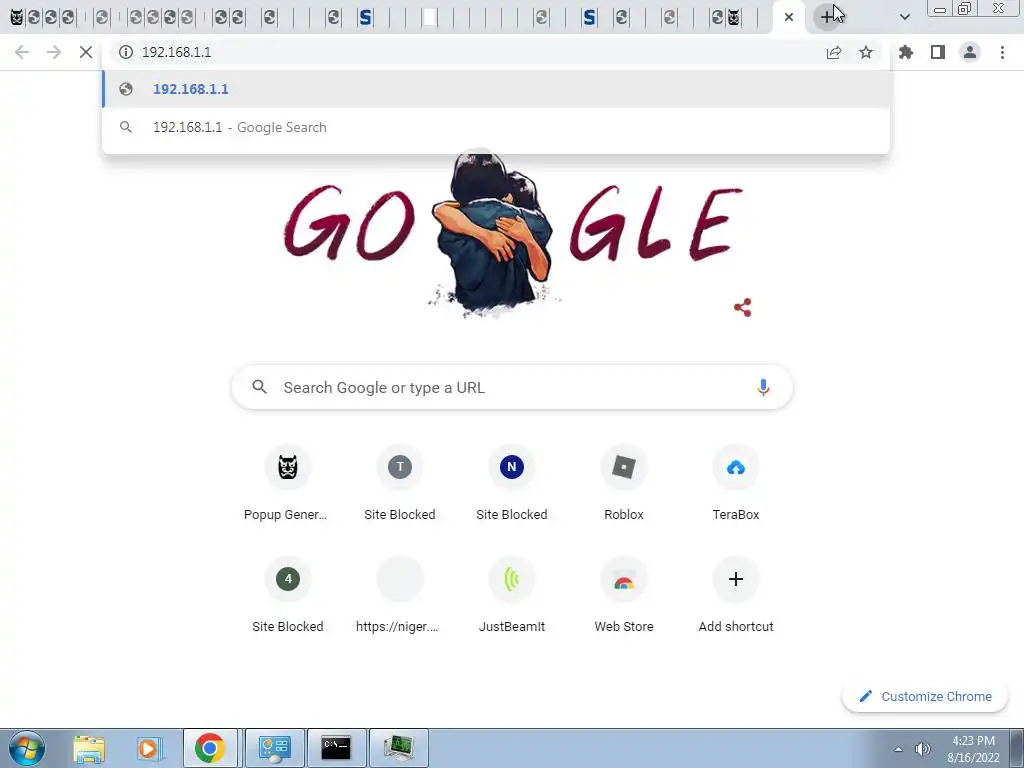Click Add shortcut
Viewport: 1024px width, 768px height.
click(736, 596)
